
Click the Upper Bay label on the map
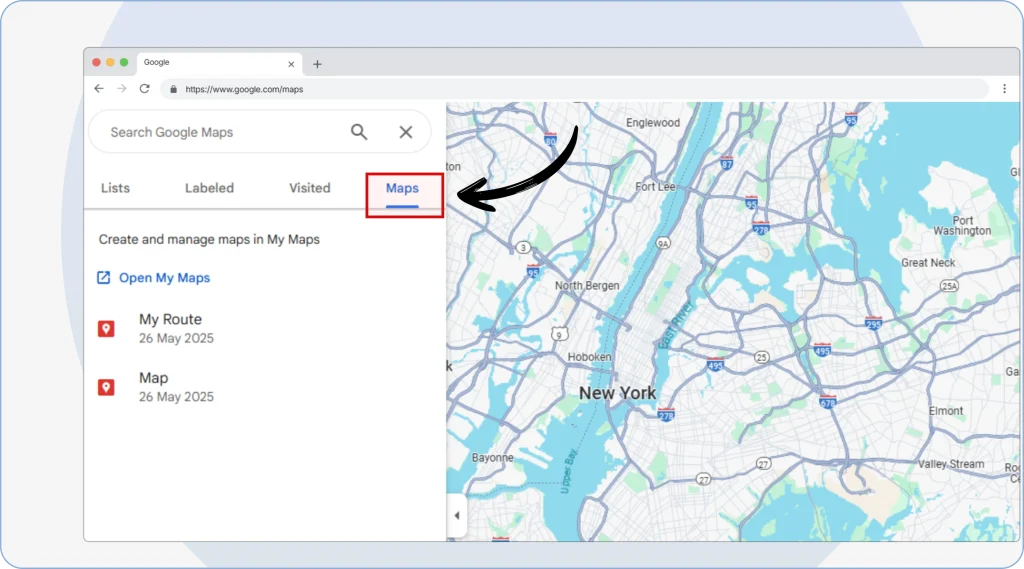click(569, 470)
